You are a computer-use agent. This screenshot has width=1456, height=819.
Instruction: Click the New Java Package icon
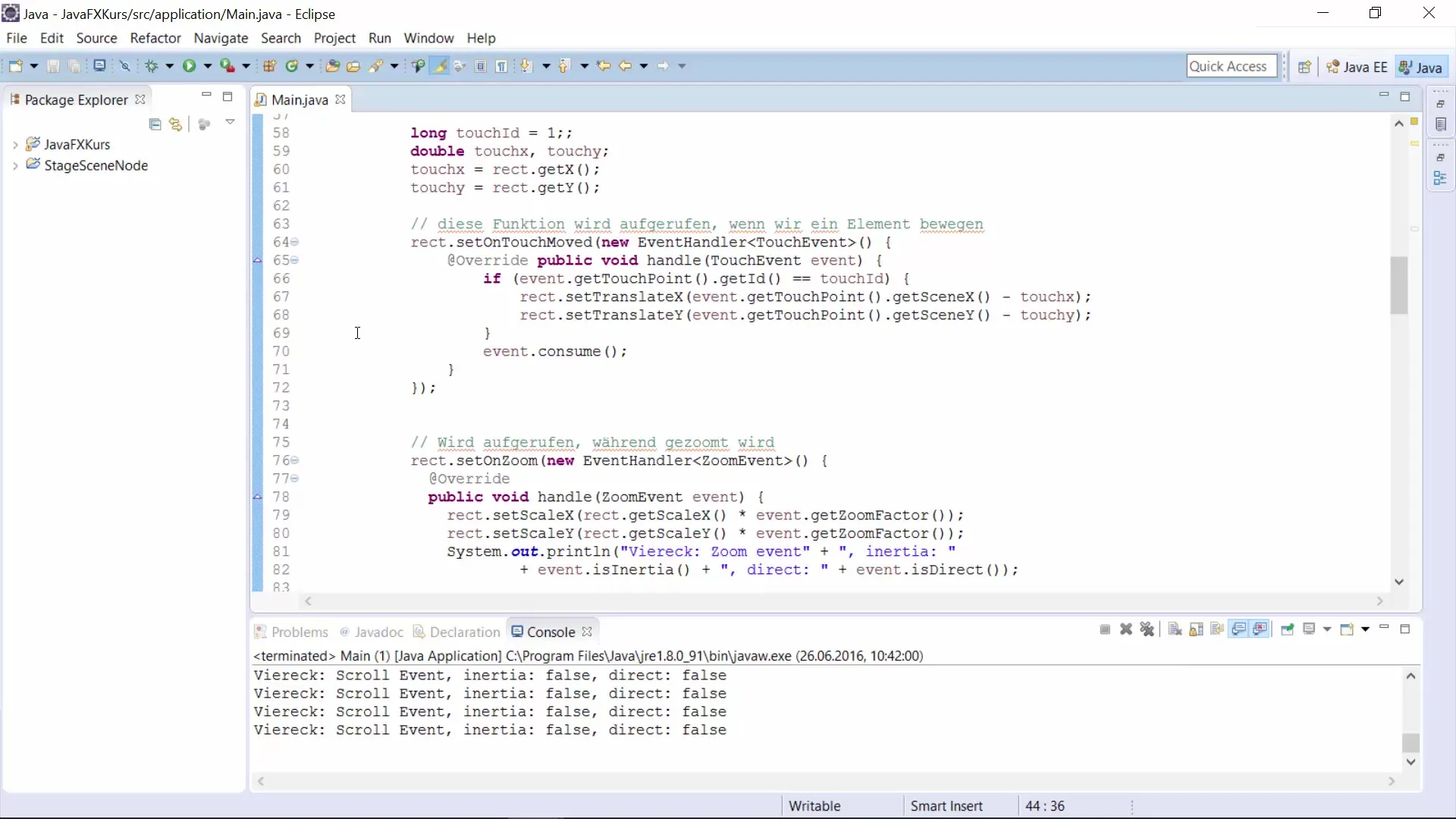269,66
